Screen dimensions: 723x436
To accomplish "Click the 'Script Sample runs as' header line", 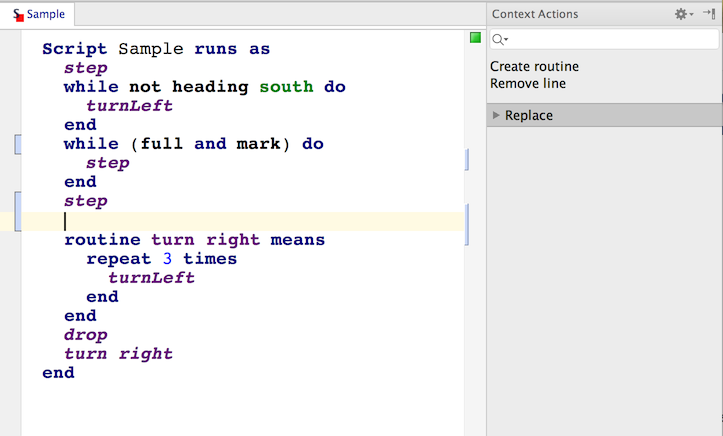I will 156,49.
